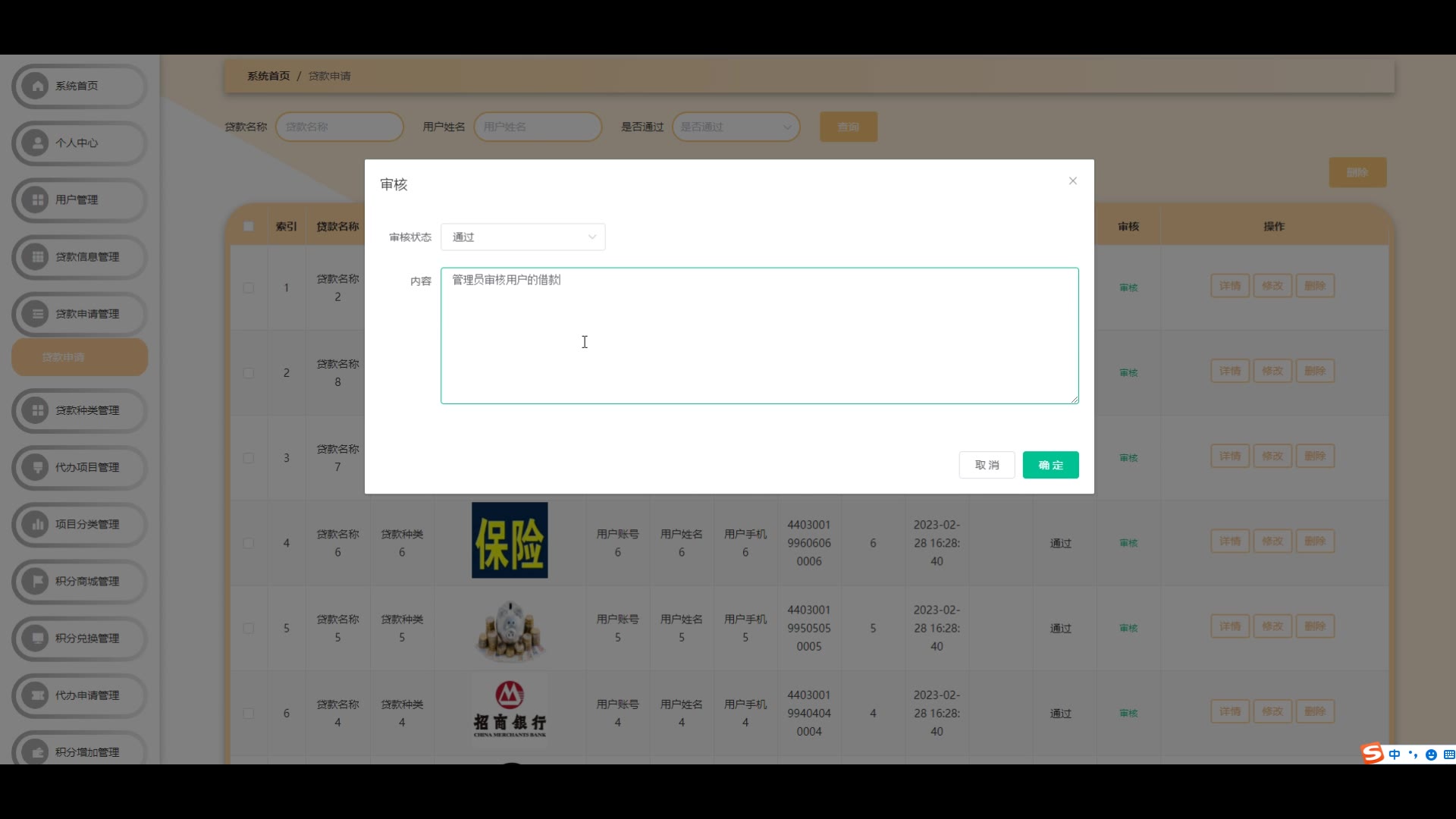Check the checkbox for row 4
This screenshot has width=1456, height=819.
click(249, 543)
